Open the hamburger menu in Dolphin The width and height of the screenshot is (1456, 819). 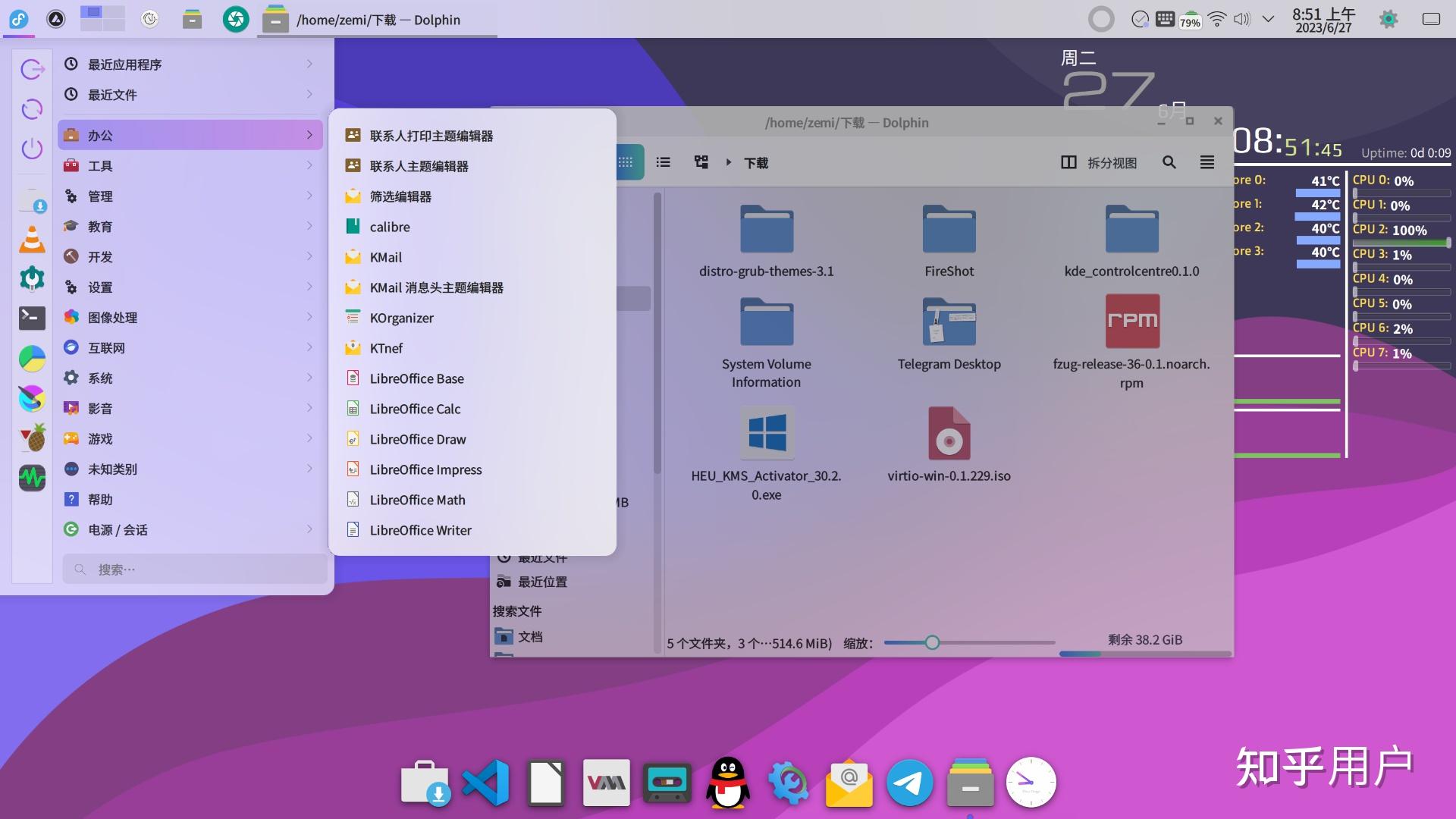(x=1207, y=162)
